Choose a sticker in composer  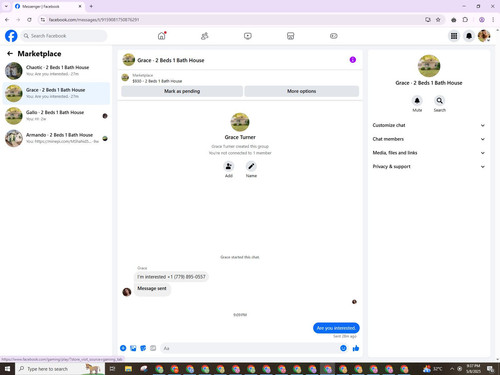click(x=143, y=348)
